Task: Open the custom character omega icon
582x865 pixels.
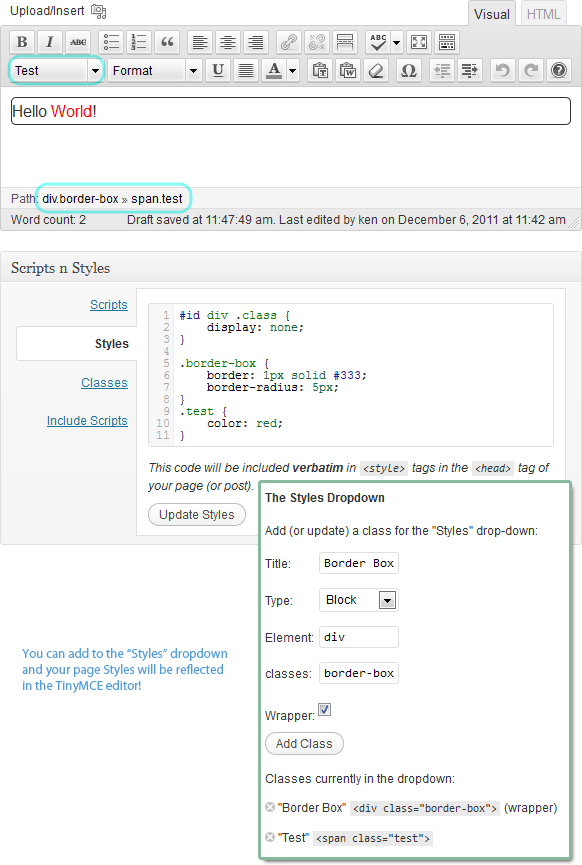Action: tap(408, 71)
